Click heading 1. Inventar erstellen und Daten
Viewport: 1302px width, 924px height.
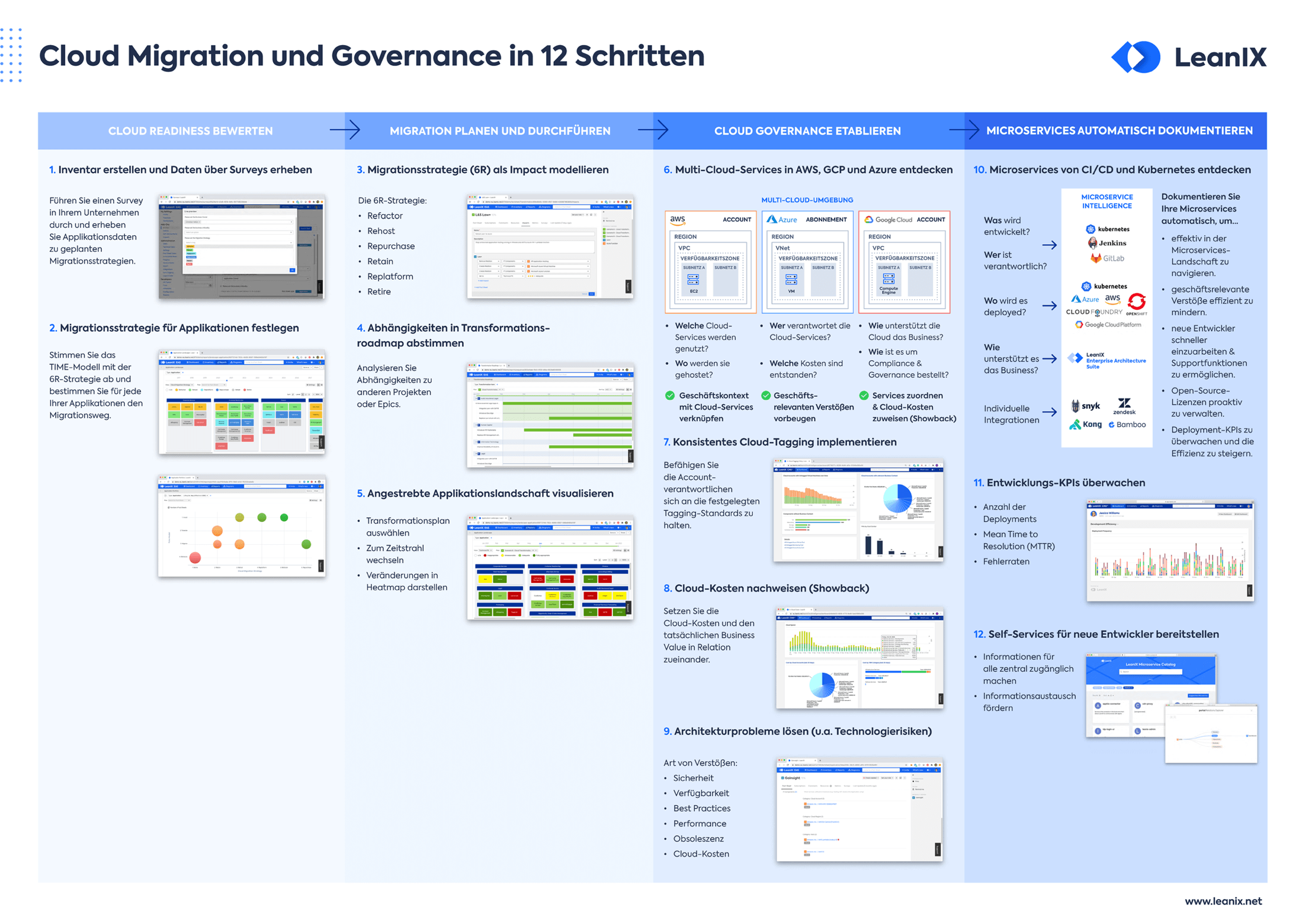tap(180, 170)
